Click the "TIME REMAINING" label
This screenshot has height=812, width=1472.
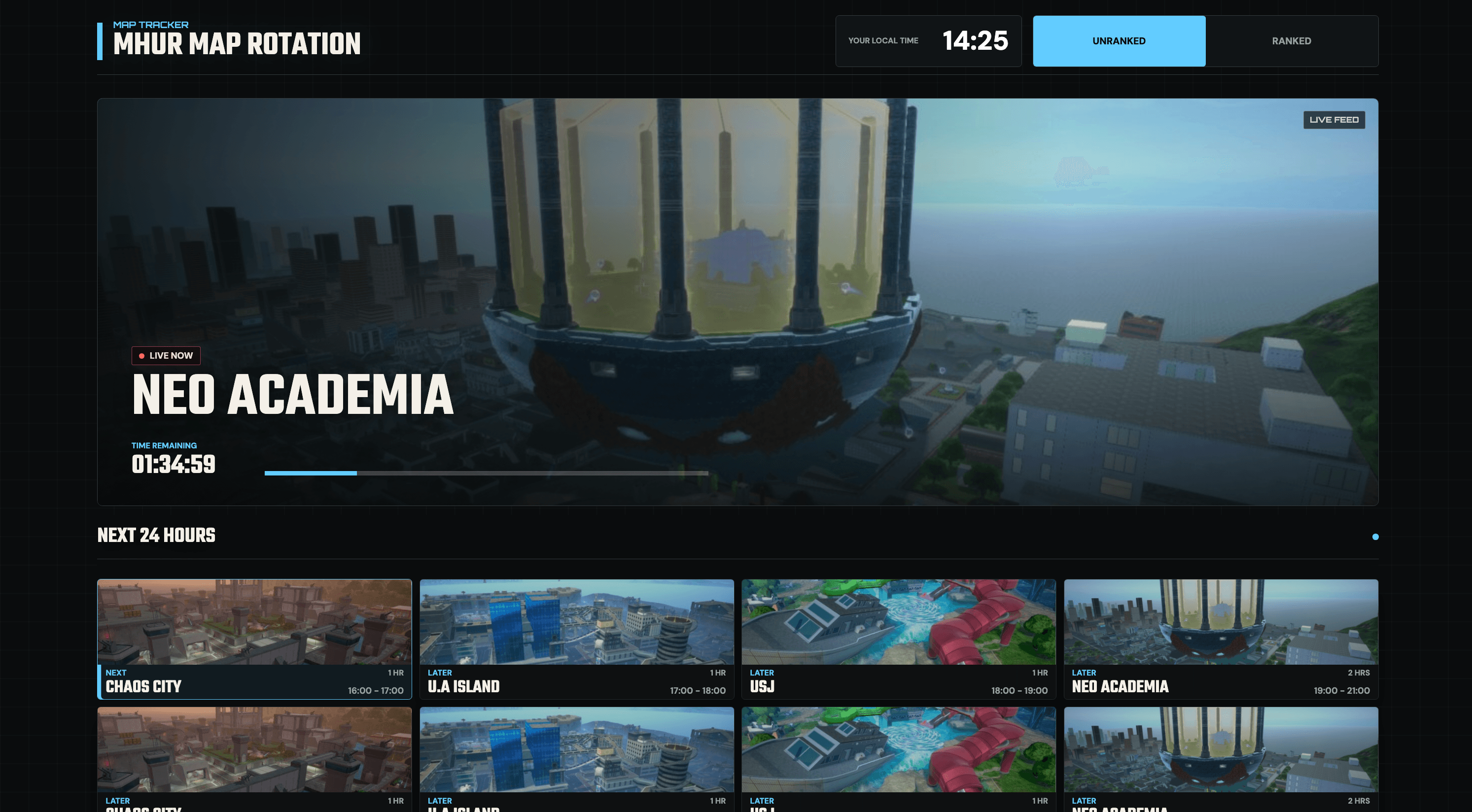(164, 445)
